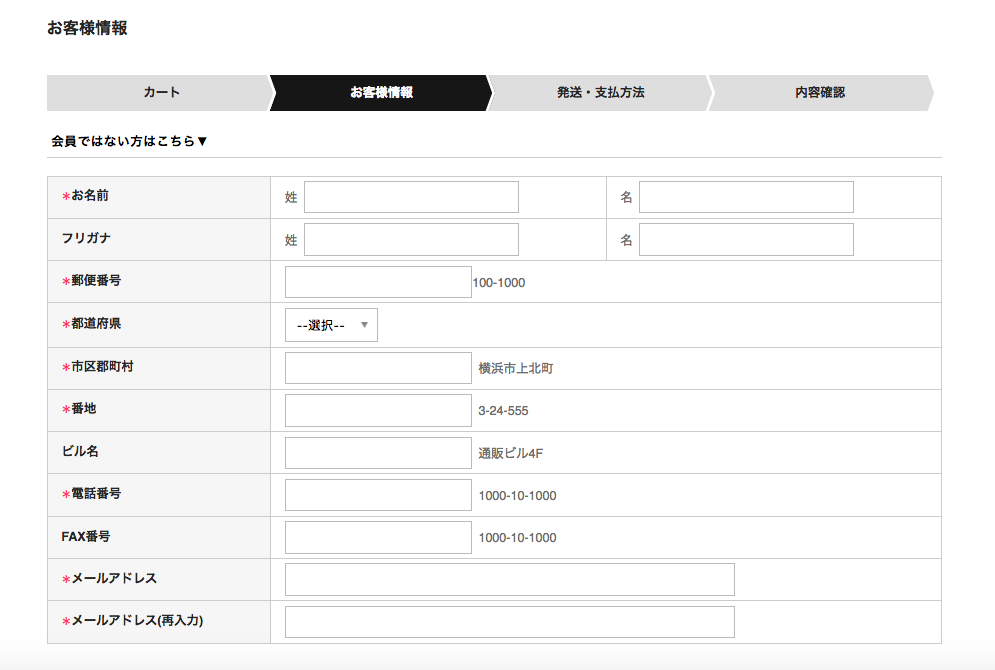The height and width of the screenshot is (670, 995).
Task: Click the 市区郡町村 input field
Action: [378, 368]
